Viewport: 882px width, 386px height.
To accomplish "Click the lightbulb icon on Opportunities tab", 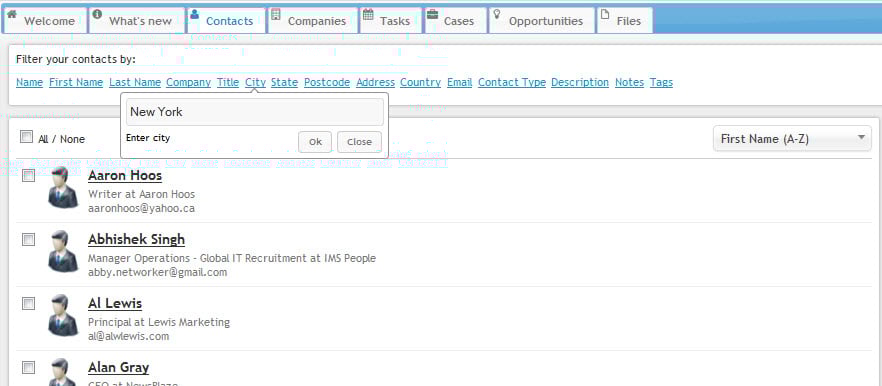I will point(497,14).
